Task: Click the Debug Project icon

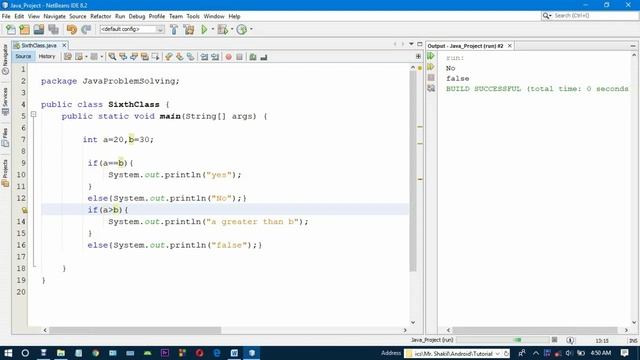Action: coord(223,29)
